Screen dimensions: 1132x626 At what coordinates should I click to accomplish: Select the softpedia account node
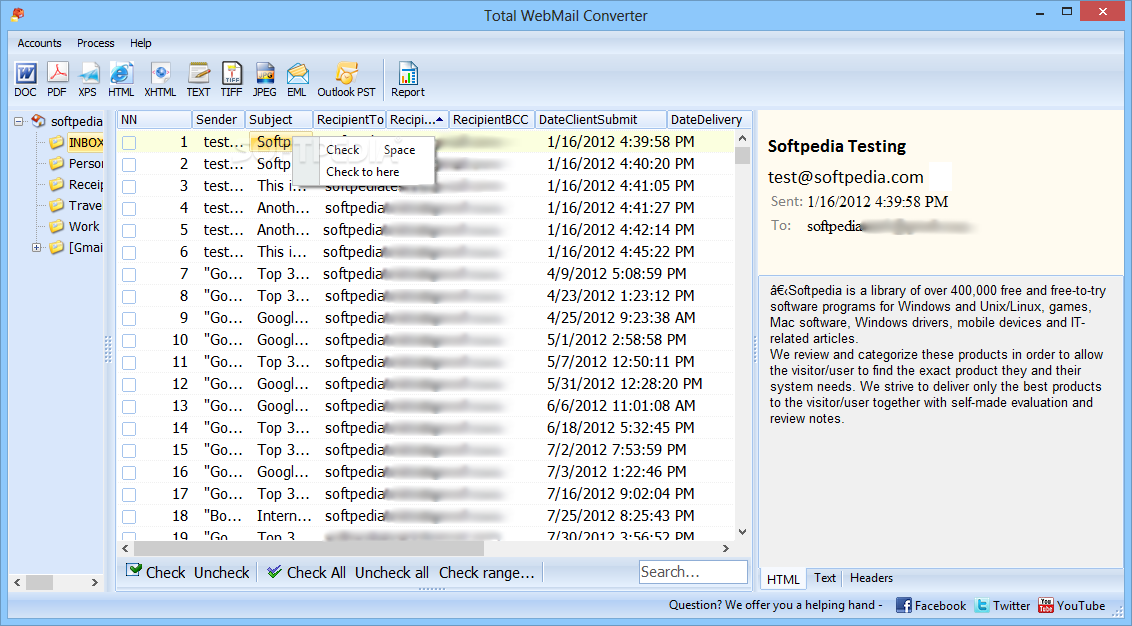(77, 121)
